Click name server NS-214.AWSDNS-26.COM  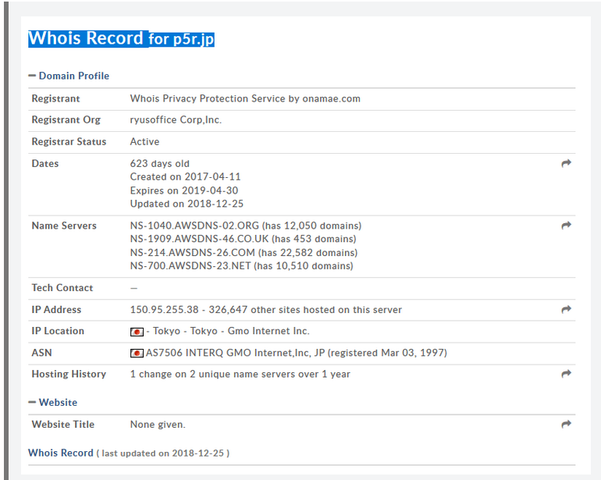click(192, 253)
